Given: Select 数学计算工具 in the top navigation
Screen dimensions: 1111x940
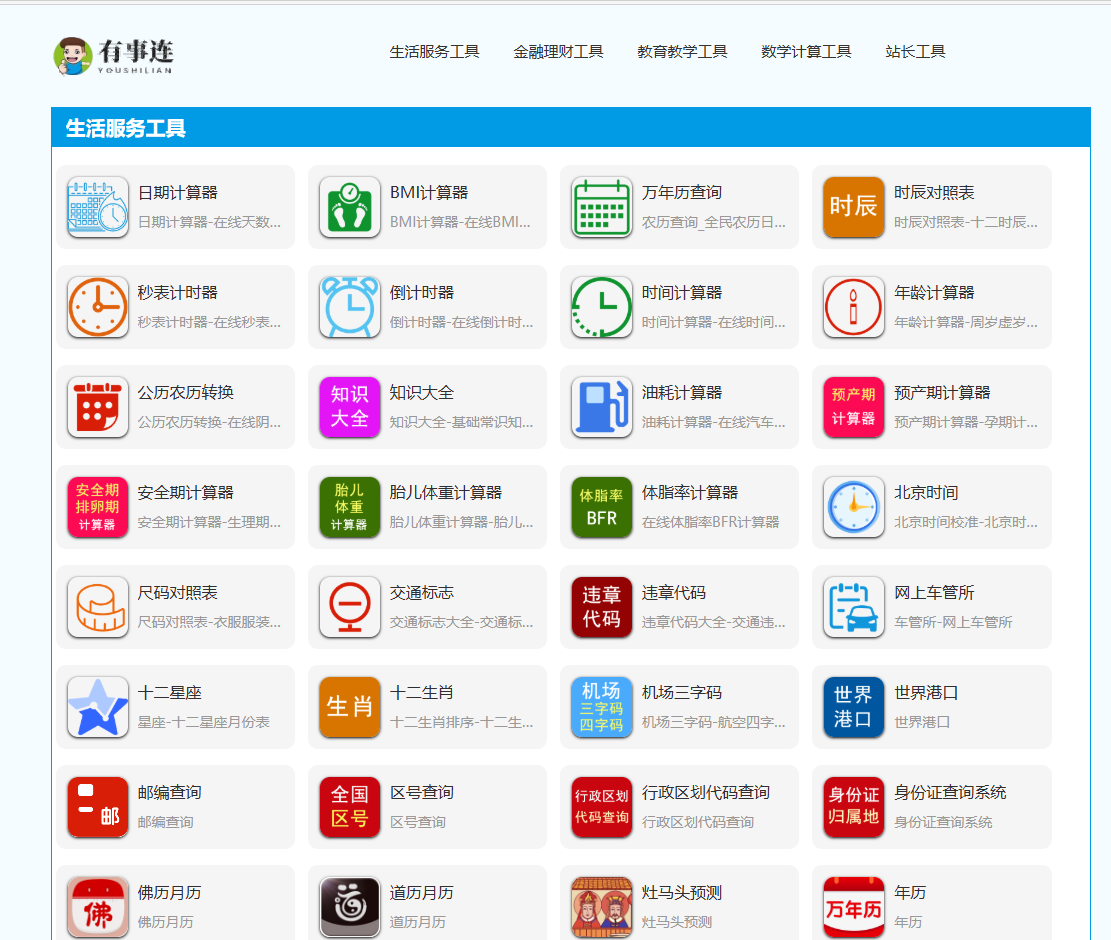Looking at the screenshot, I should pyautogui.click(x=806, y=52).
